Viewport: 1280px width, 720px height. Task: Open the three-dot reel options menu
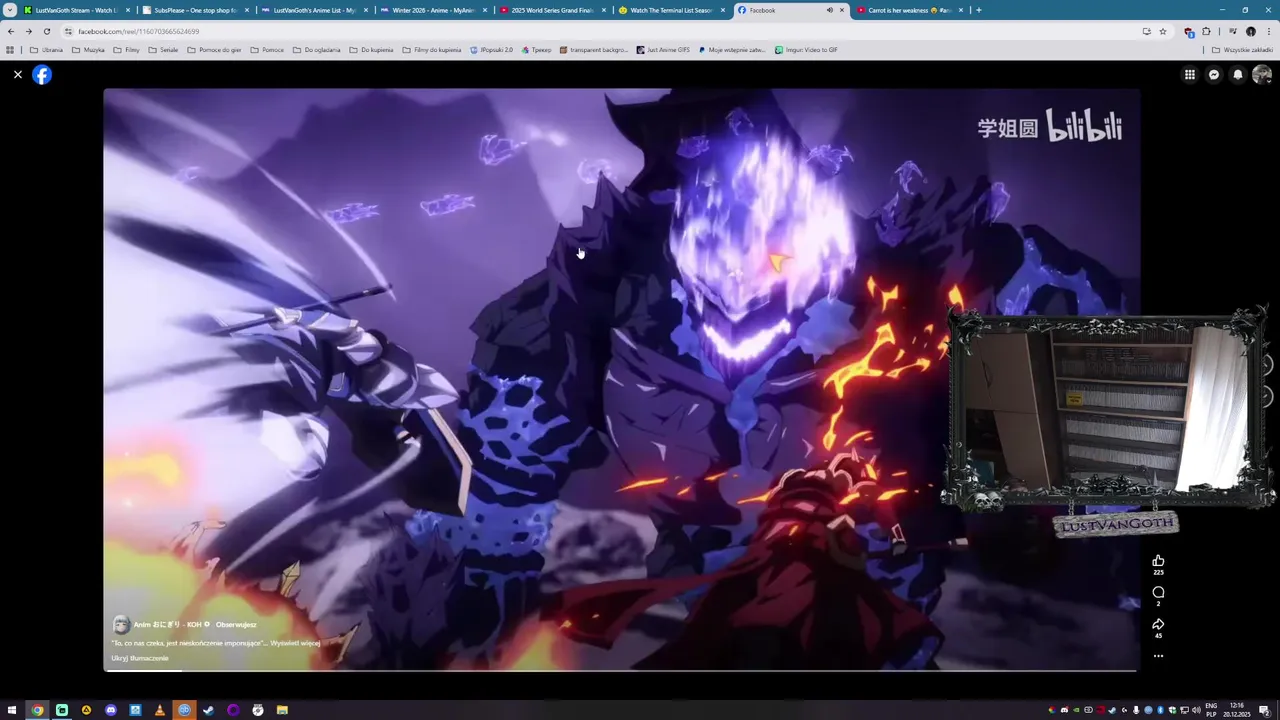pos(1158,656)
